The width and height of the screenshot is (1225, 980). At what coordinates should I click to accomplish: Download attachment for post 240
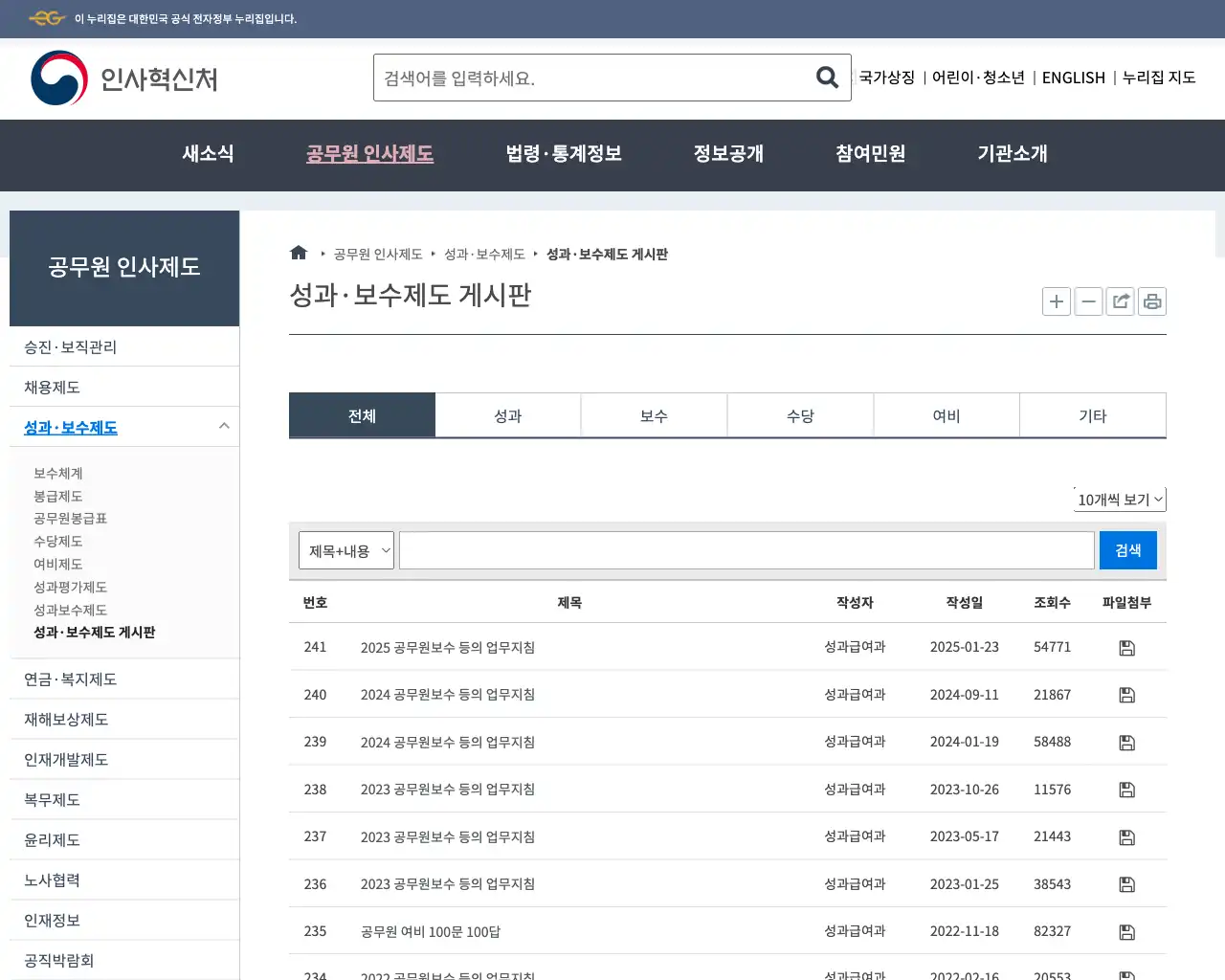click(x=1127, y=695)
